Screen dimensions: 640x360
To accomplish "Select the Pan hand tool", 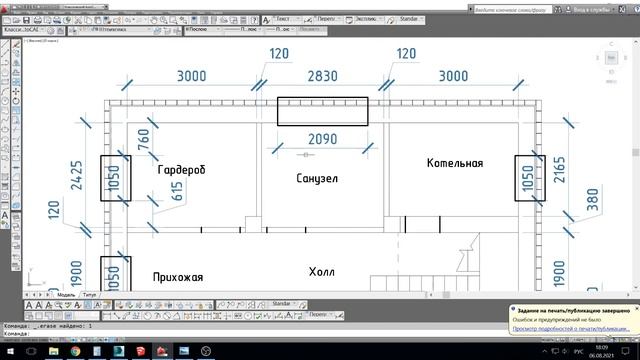I will [x=153, y=20].
